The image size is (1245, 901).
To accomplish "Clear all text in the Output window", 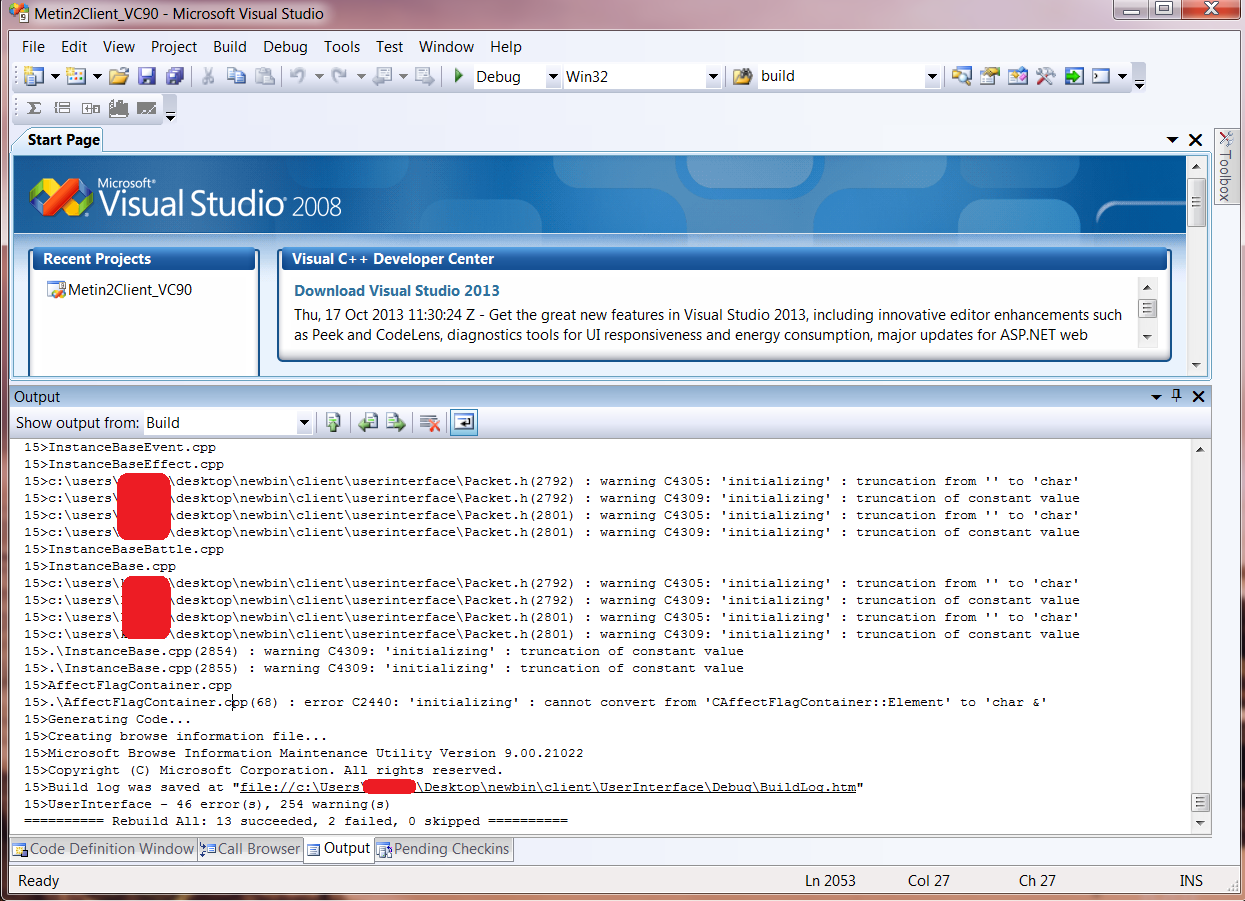I will point(429,422).
